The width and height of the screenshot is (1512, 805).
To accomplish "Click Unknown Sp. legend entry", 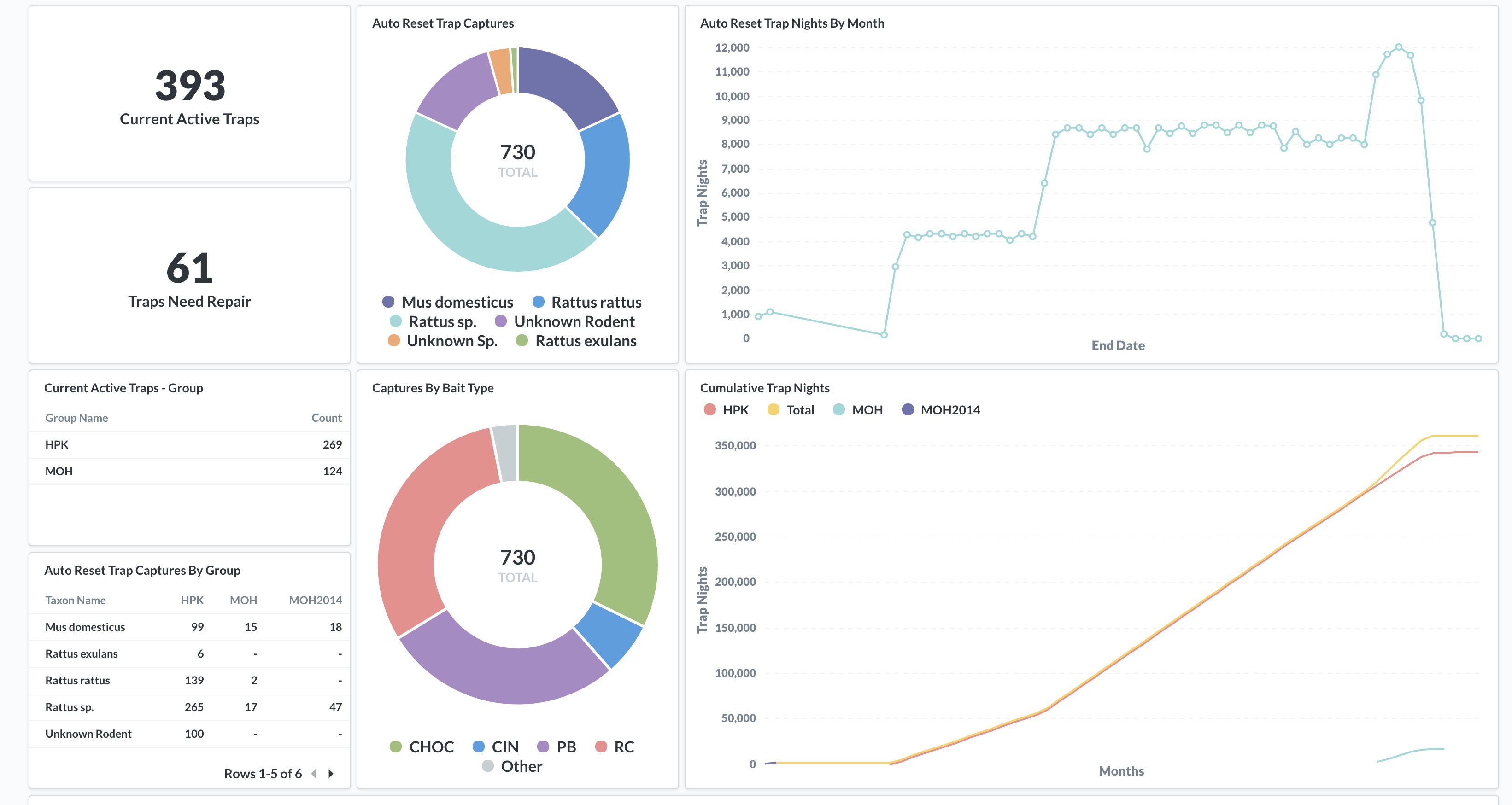I will tap(443, 341).
